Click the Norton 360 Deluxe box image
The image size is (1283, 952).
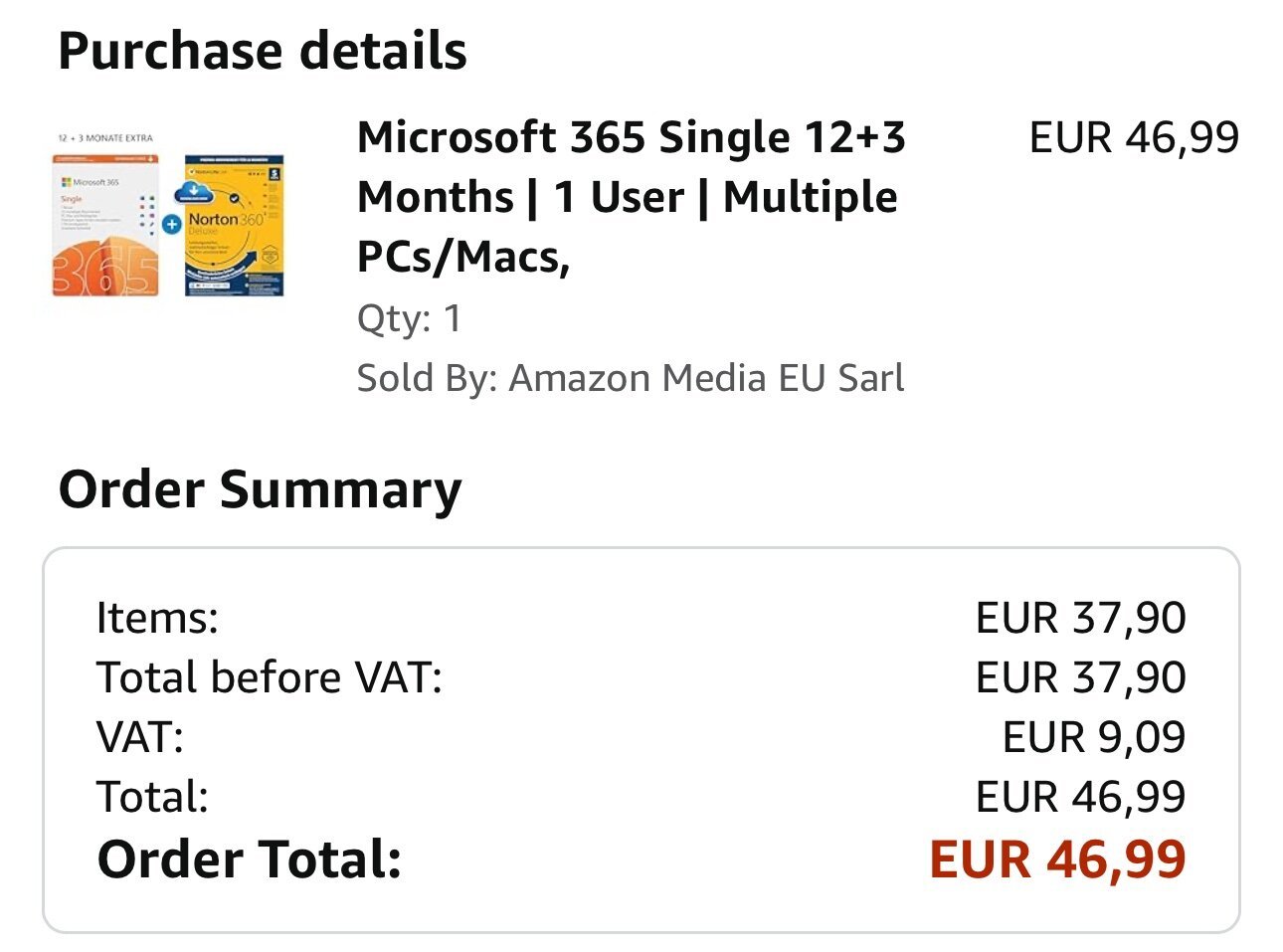235,226
